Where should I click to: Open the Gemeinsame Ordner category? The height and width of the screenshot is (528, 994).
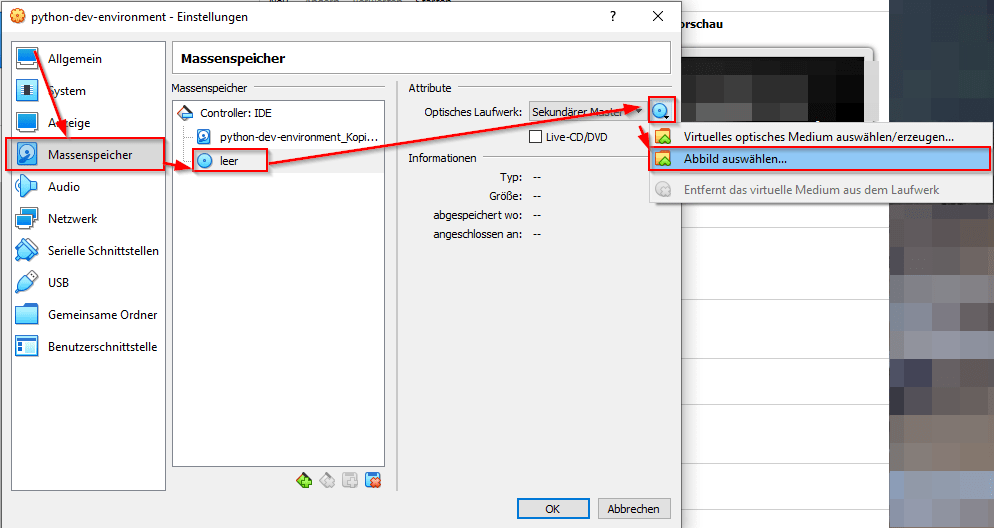(x=89, y=315)
